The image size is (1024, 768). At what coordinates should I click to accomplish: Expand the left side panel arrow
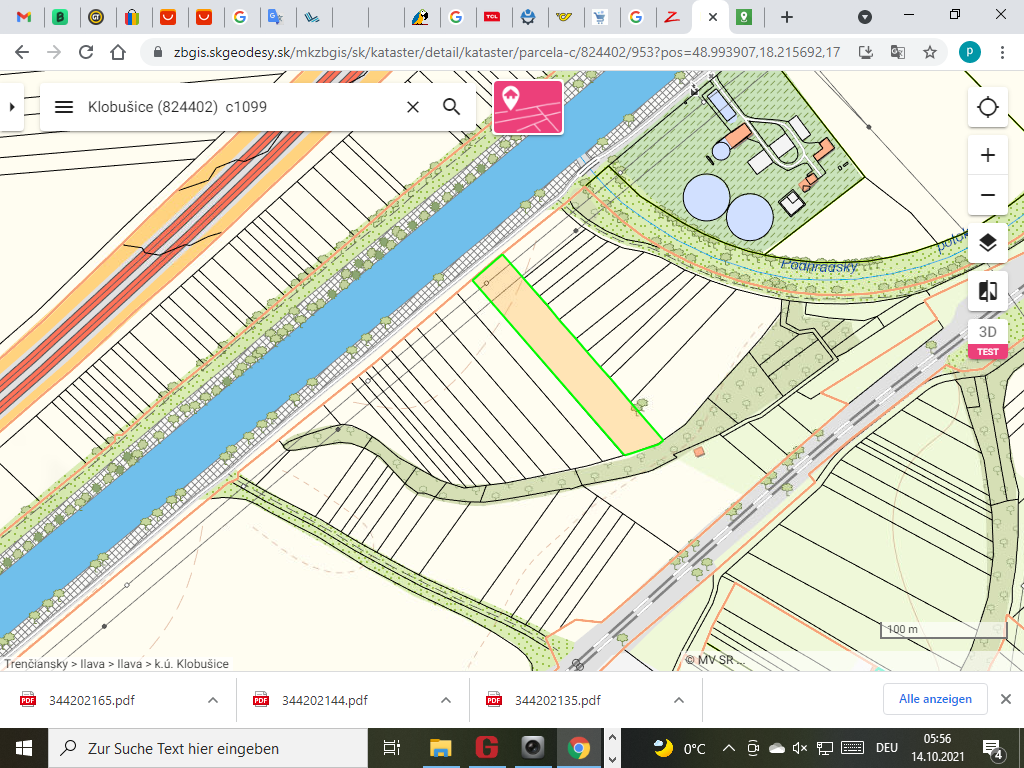click(x=12, y=107)
